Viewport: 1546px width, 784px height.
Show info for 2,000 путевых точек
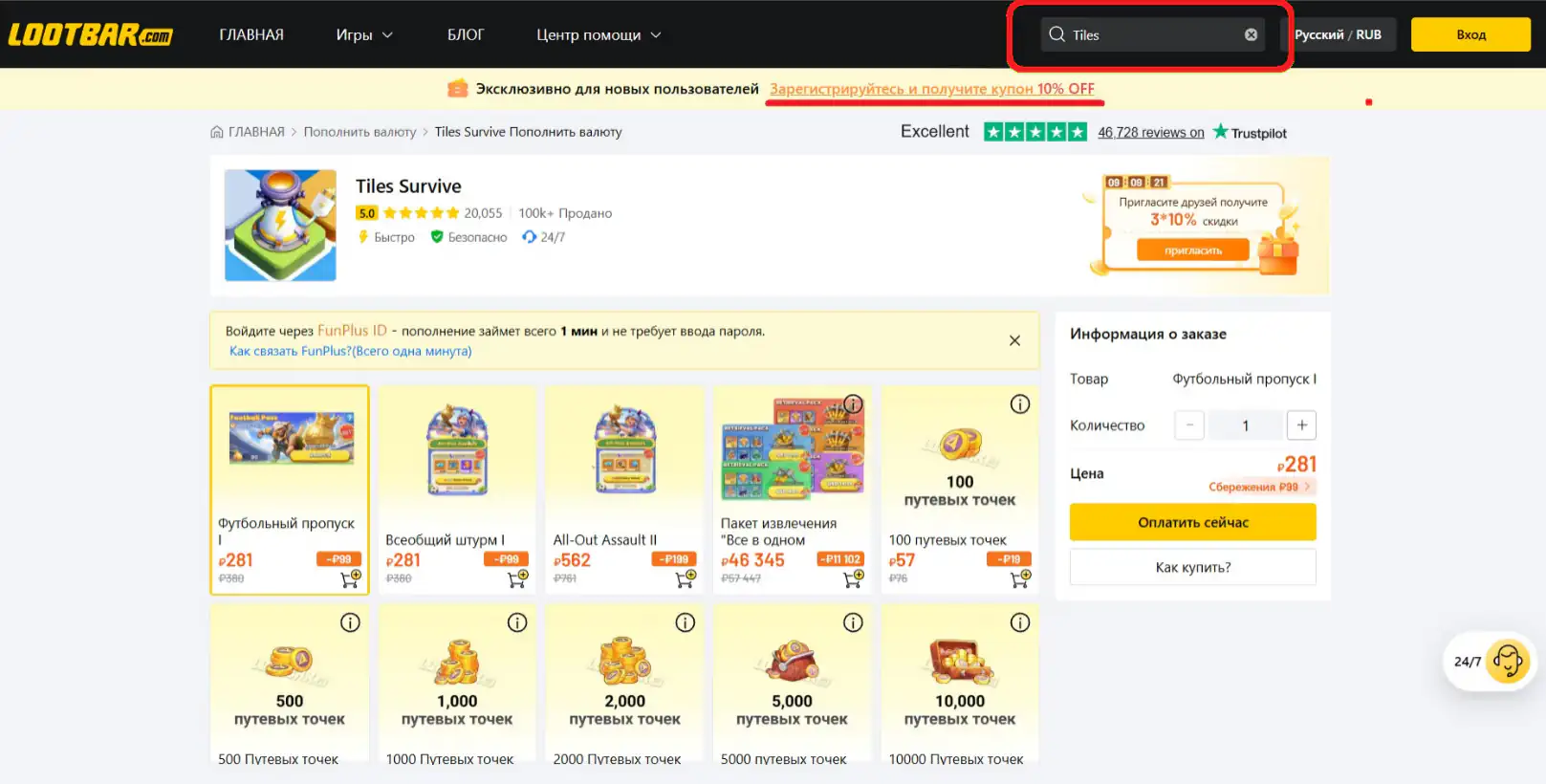(x=686, y=622)
